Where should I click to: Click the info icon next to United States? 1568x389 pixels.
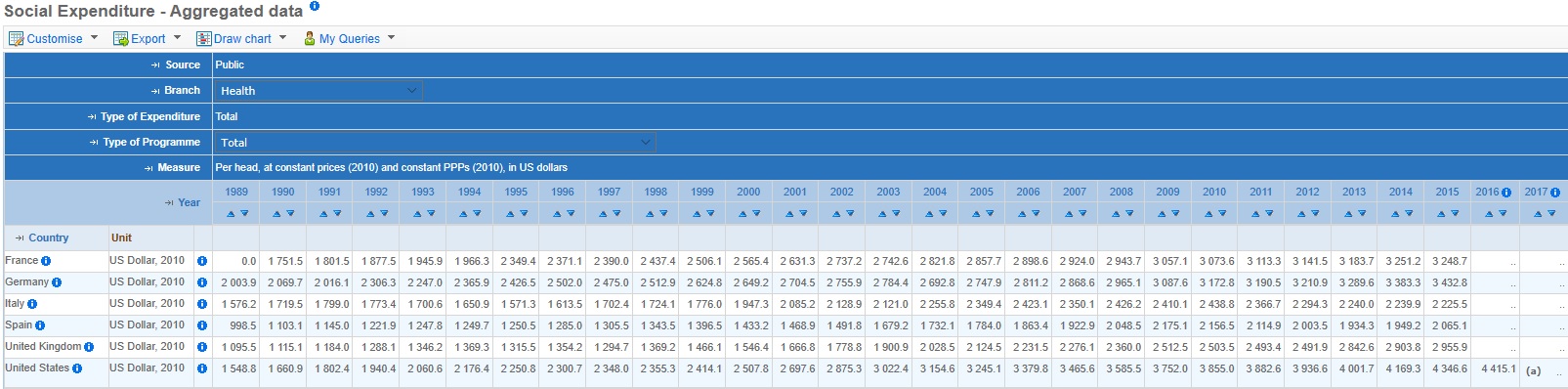coord(77,368)
